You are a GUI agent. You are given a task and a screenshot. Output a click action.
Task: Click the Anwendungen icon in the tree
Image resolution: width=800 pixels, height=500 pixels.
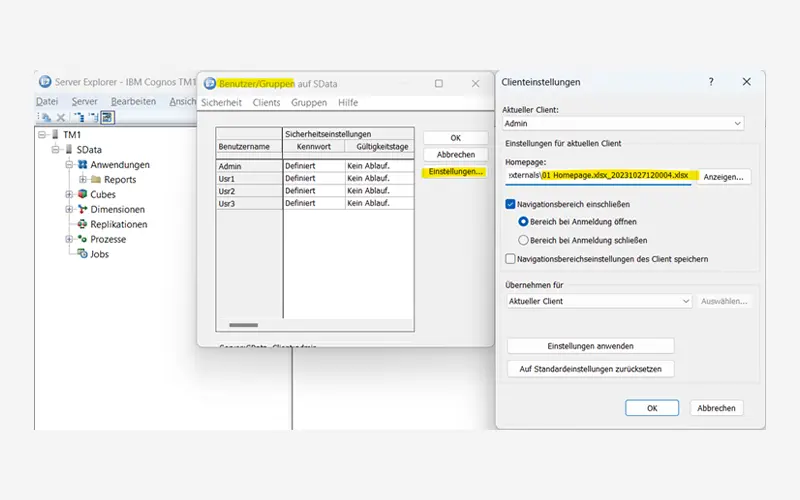coord(83,164)
